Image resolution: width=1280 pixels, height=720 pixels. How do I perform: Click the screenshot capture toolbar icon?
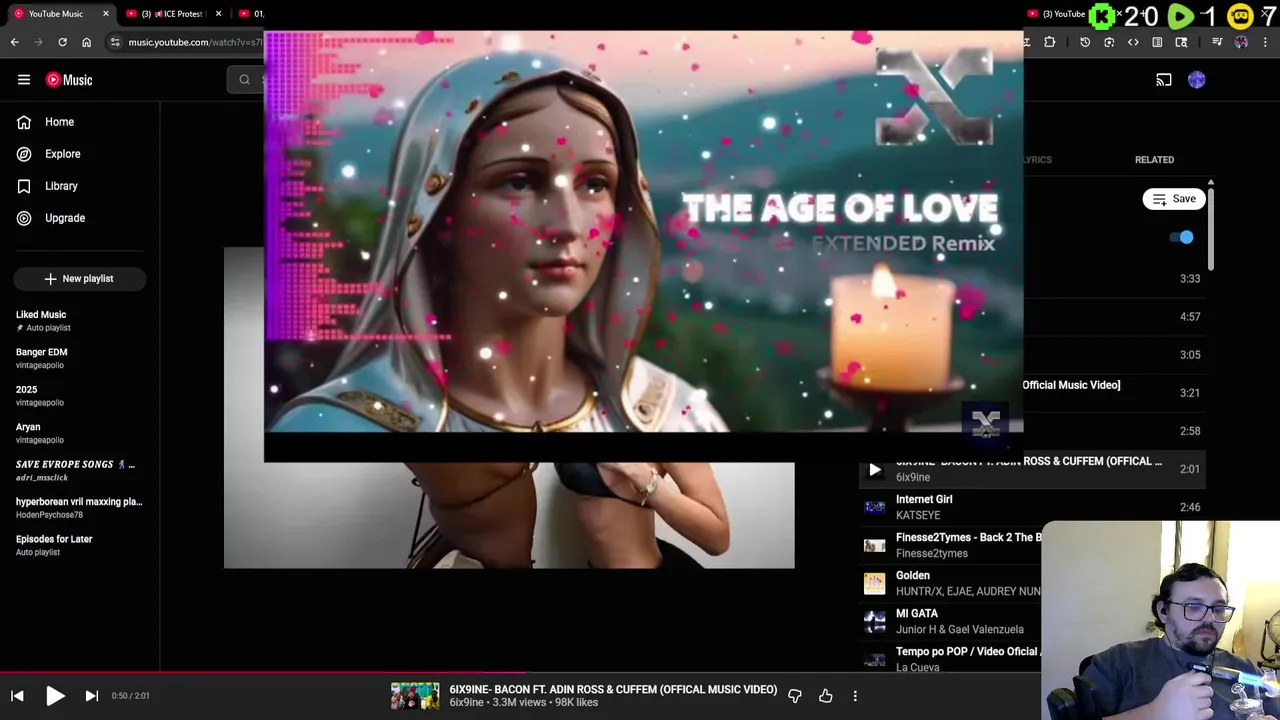click(1109, 42)
